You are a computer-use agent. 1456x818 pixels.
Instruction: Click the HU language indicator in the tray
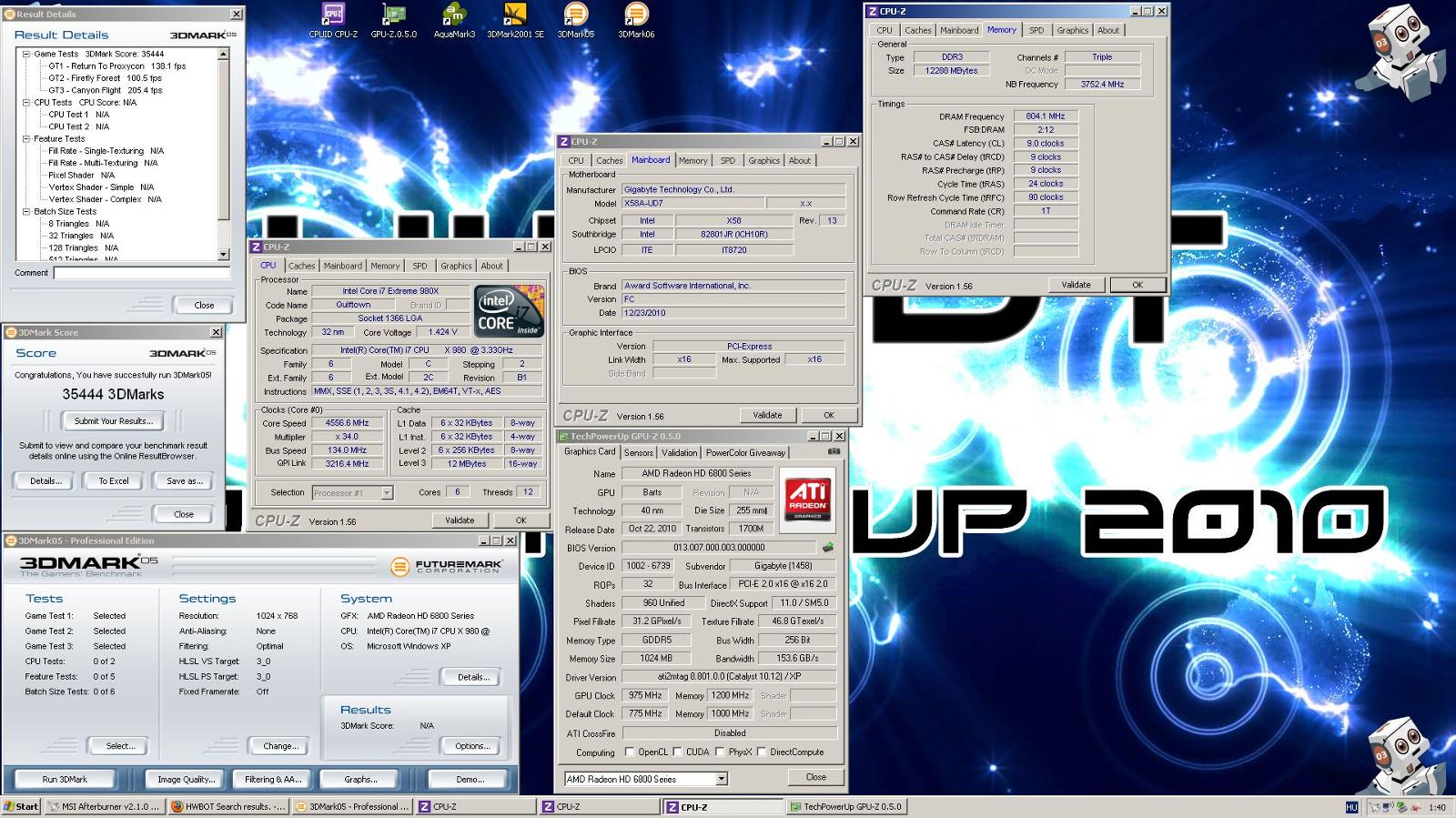1351,807
